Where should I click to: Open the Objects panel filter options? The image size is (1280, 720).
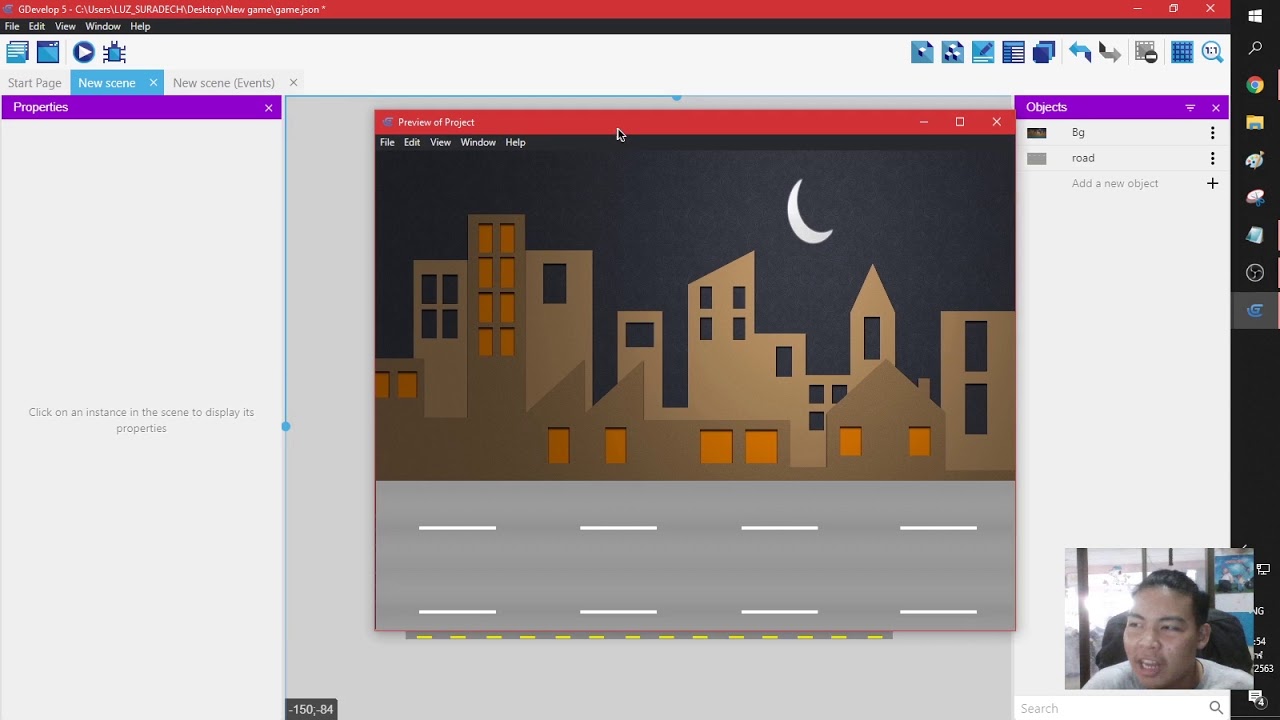pos(1190,108)
